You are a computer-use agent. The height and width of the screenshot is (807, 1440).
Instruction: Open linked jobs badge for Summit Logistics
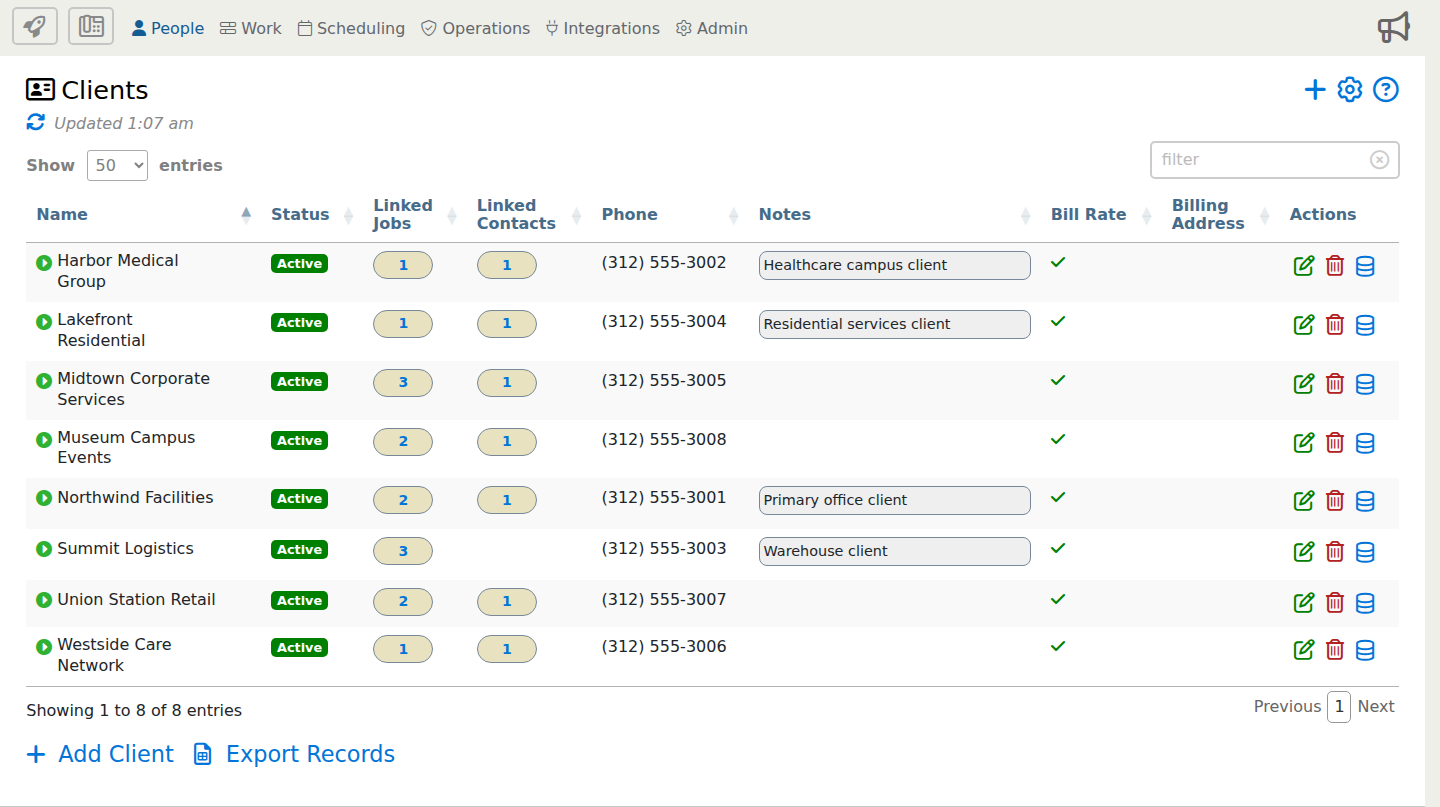coord(403,551)
